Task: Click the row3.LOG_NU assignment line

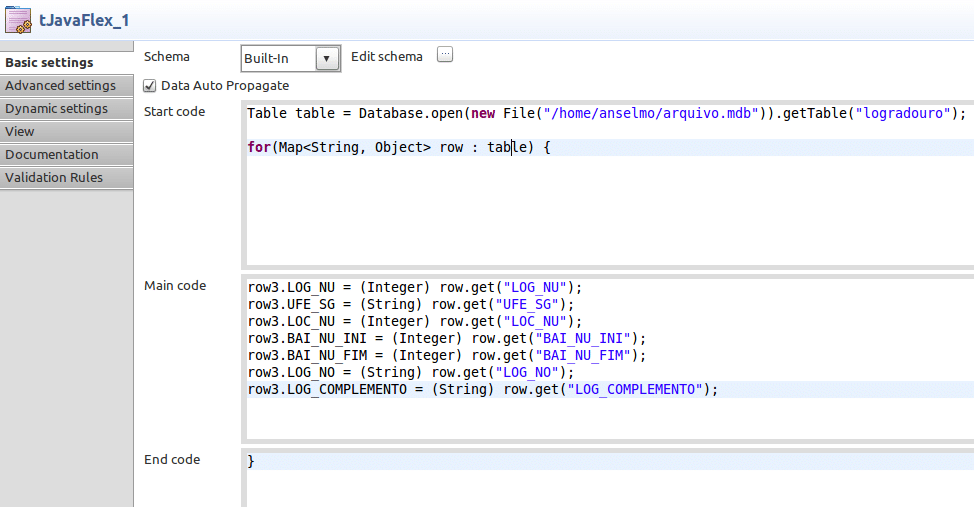Action: (x=414, y=287)
